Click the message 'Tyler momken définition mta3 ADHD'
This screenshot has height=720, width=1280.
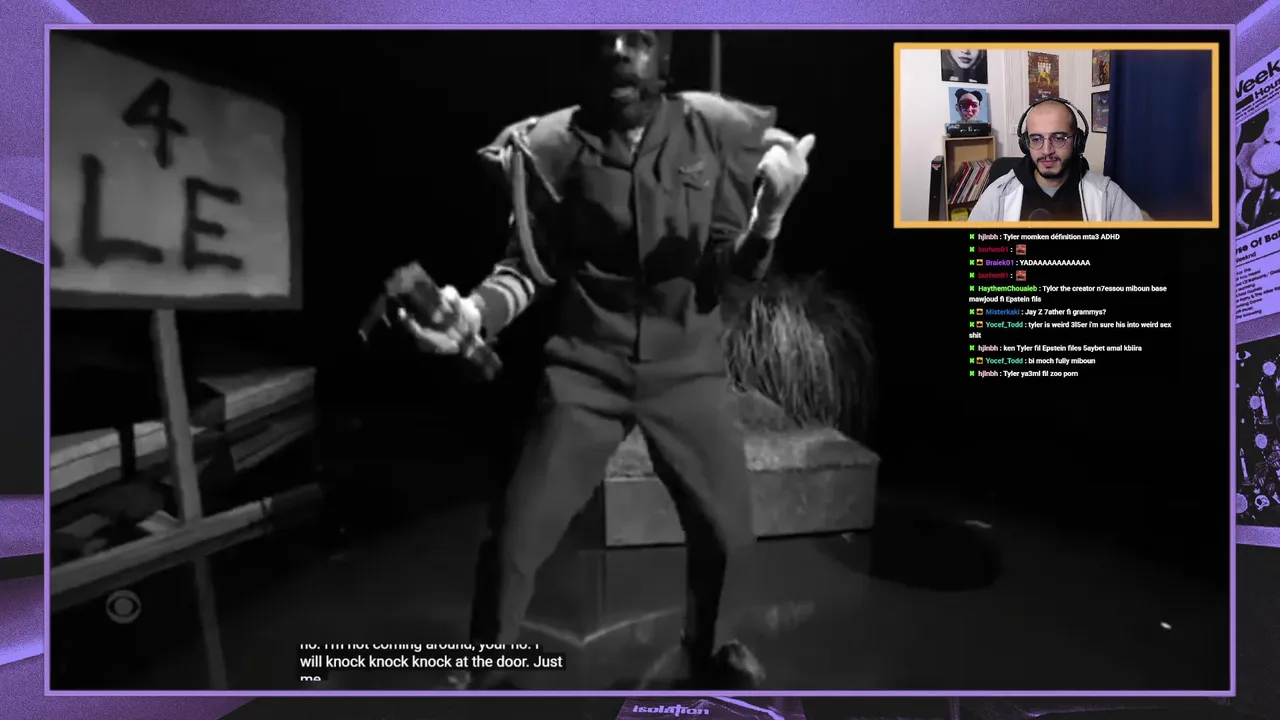(x=1062, y=237)
